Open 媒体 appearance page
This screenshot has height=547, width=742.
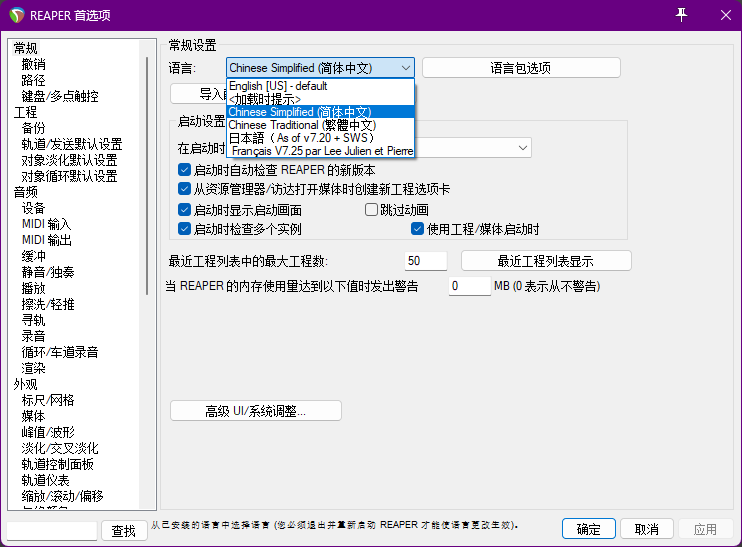click(34, 416)
